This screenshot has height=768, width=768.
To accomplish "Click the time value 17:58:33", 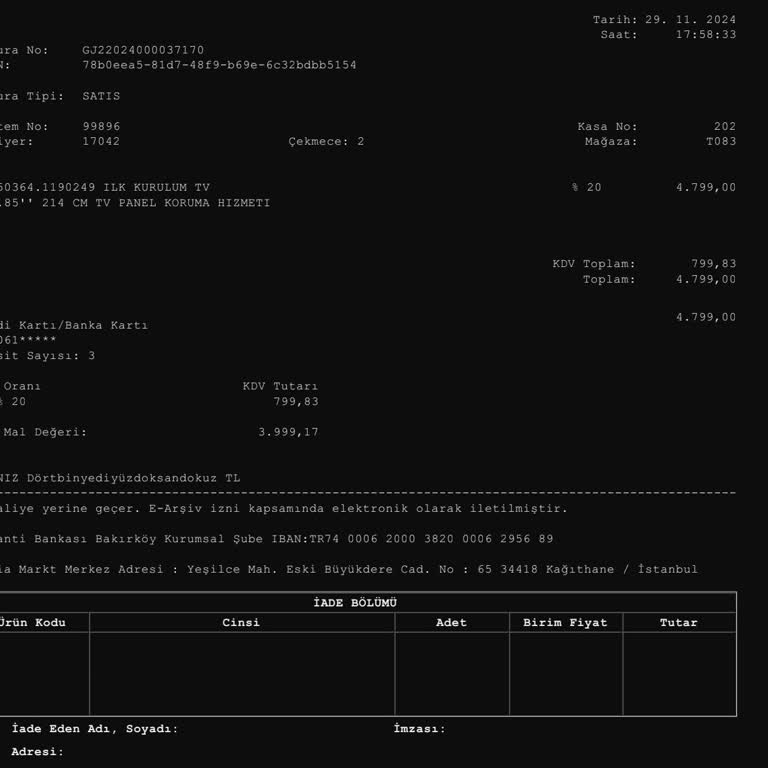I will click(x=706, y=35).
